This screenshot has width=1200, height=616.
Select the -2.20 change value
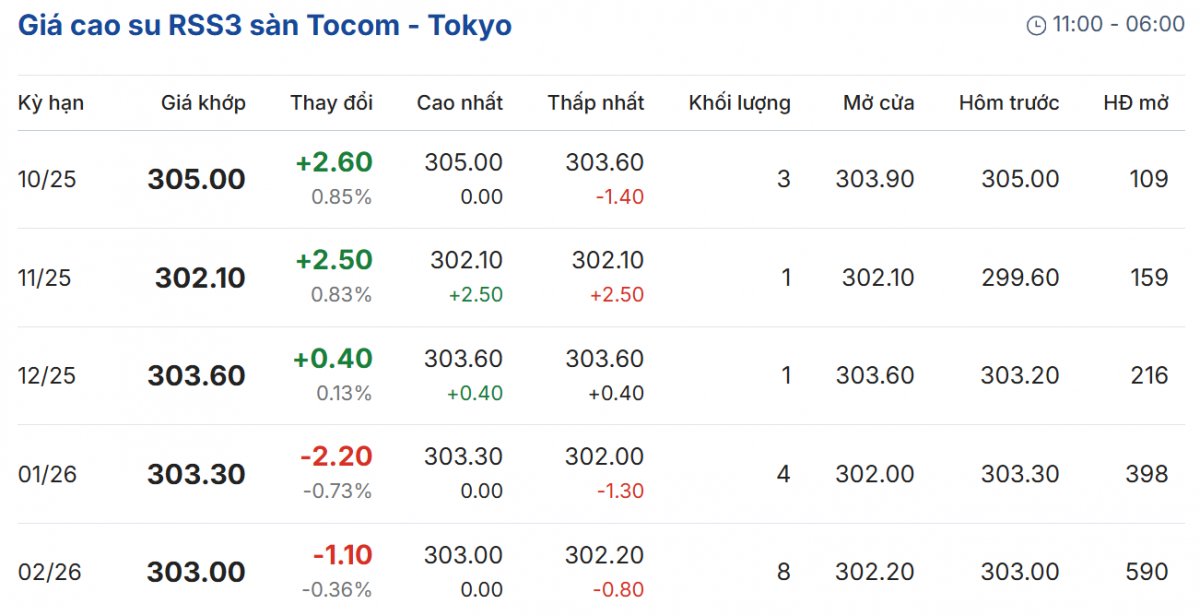pos(336,457)
